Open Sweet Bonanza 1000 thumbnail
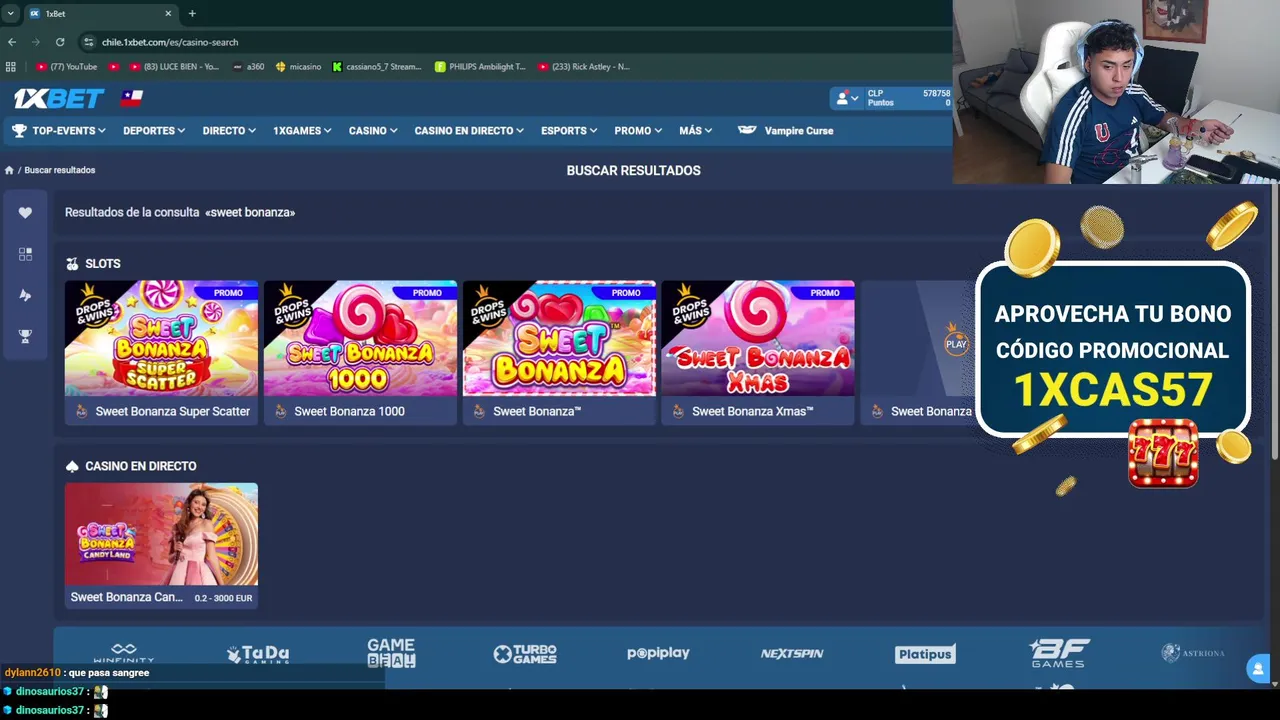This screenshot has height=720, width=1280. tap(360, 338)
